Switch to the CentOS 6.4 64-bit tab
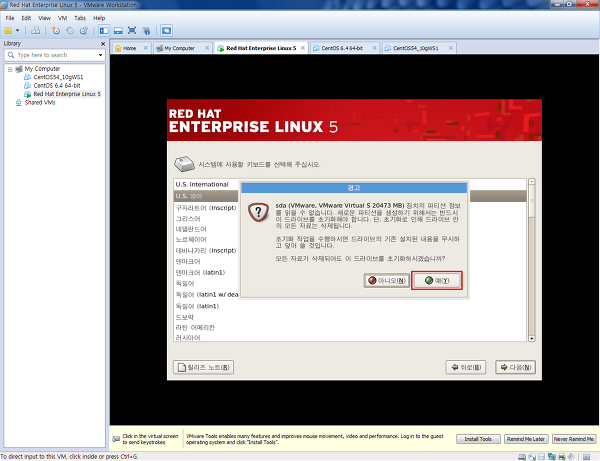600x461 pixels. point(342,48)
